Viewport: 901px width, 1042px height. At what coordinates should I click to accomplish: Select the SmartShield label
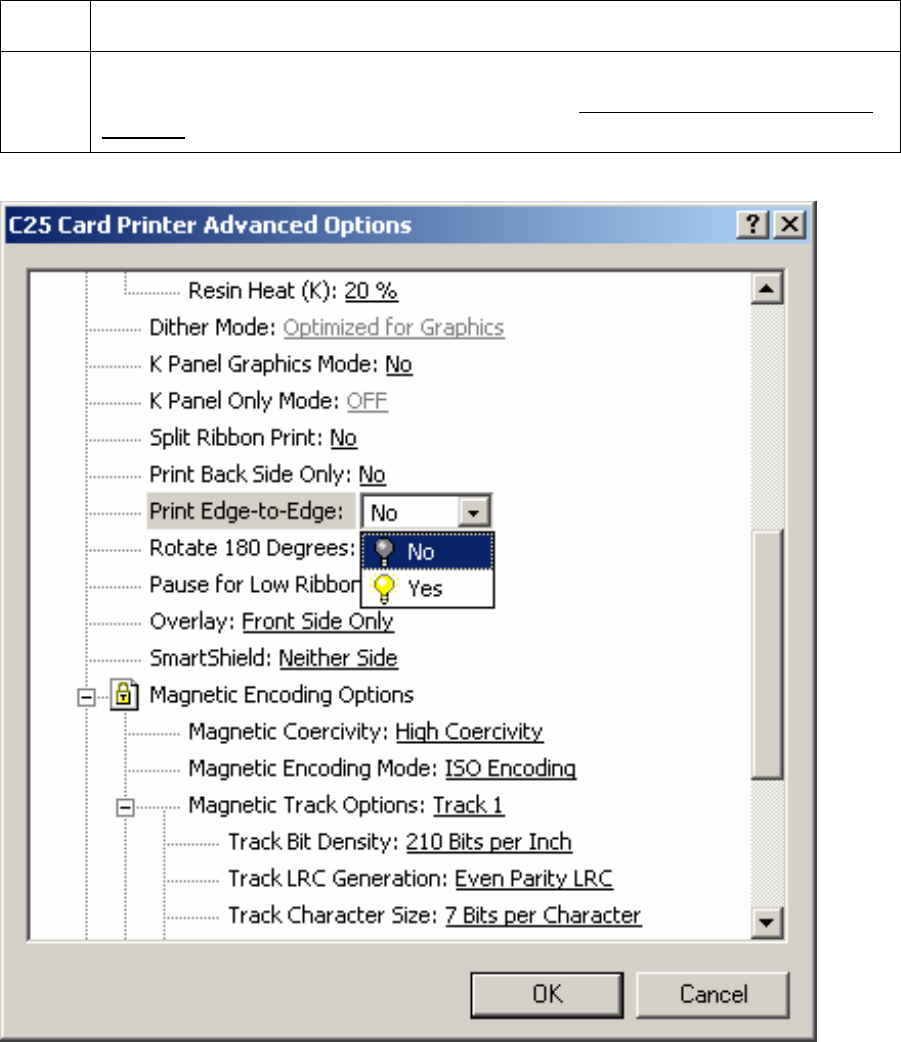211,658
